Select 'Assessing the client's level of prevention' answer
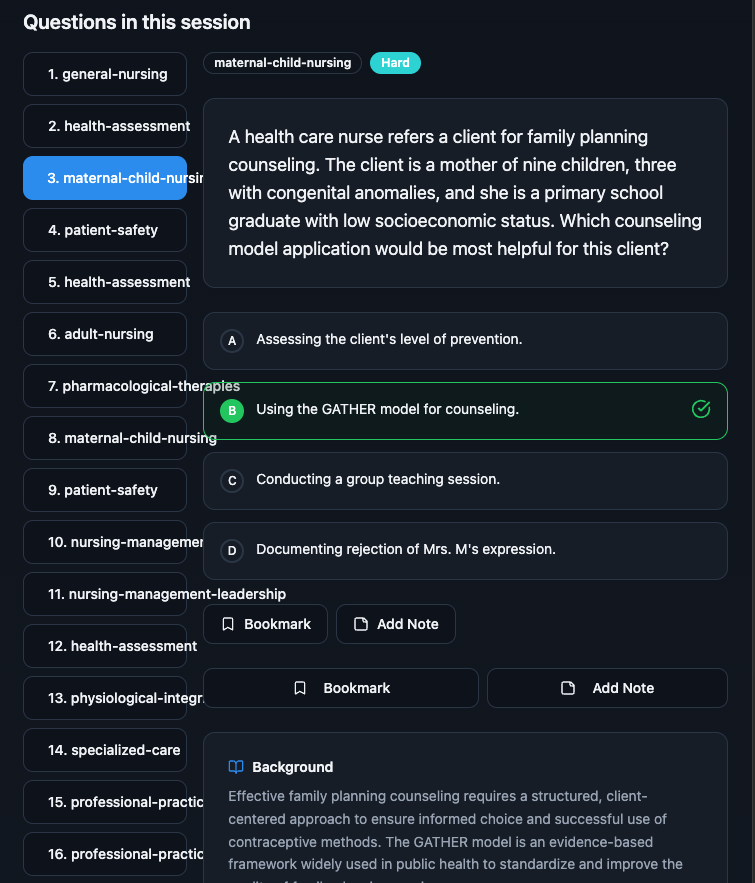Image resolution: width=755 pixels, height=883 pixels. point(389,340)
